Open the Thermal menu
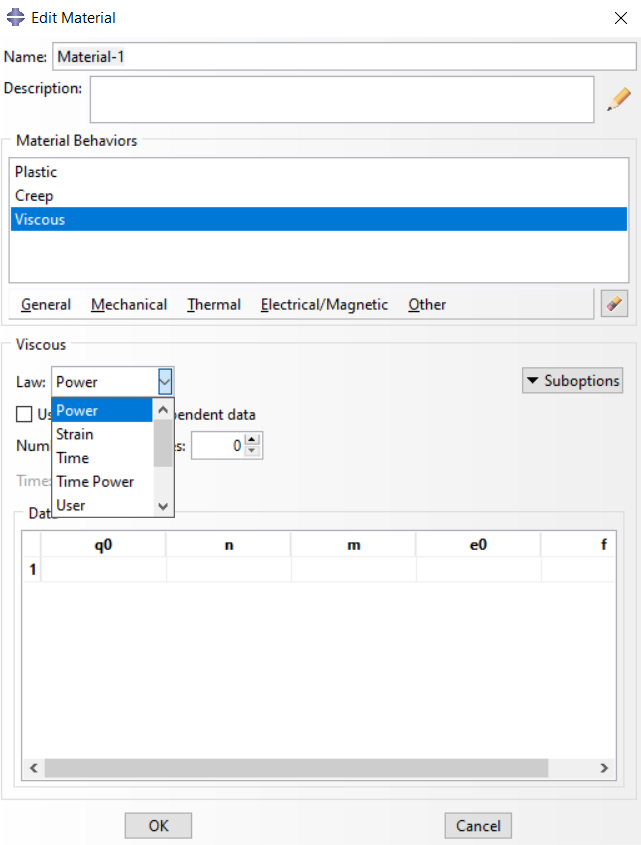The image size is (641, 845). 214,304
